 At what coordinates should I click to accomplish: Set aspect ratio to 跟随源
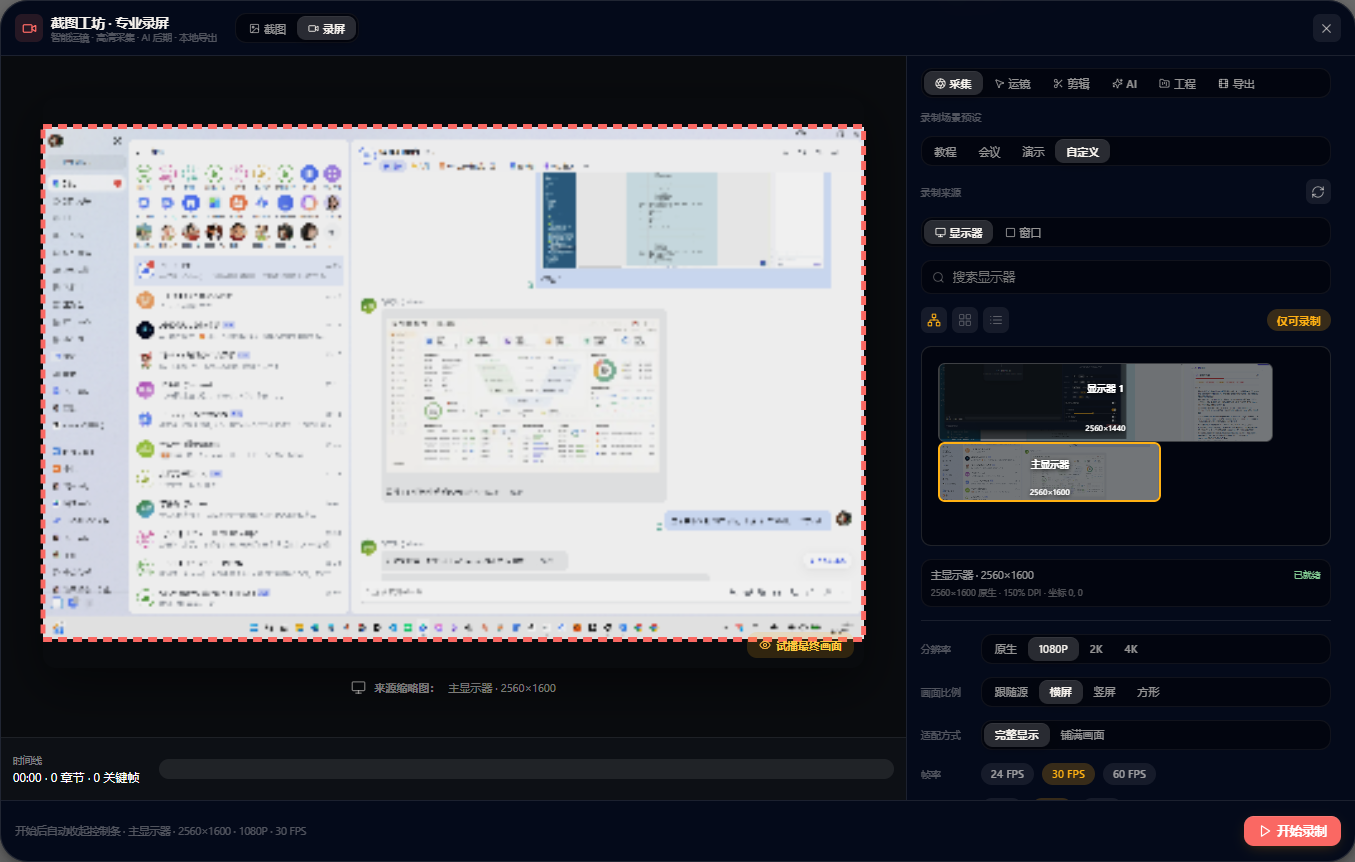pyautogui.click(x=1011, y=692)
